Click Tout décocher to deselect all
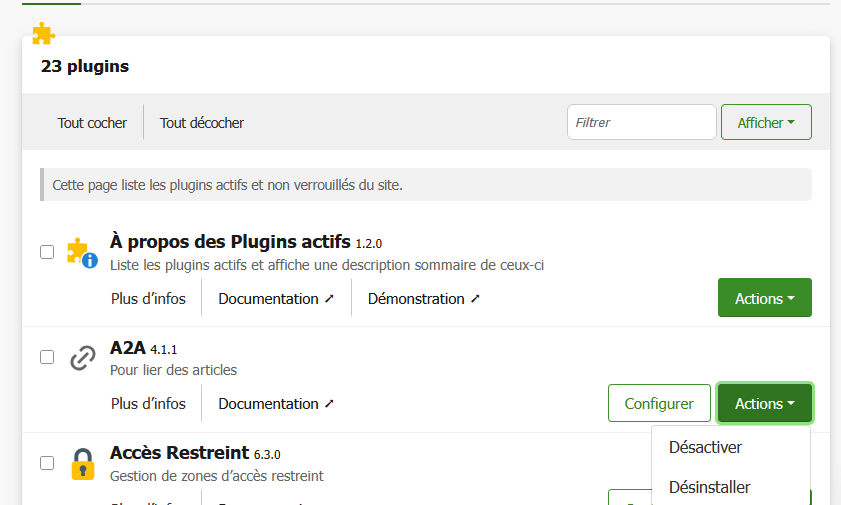This screenshot has width=841, height=505. click(202, 123)
